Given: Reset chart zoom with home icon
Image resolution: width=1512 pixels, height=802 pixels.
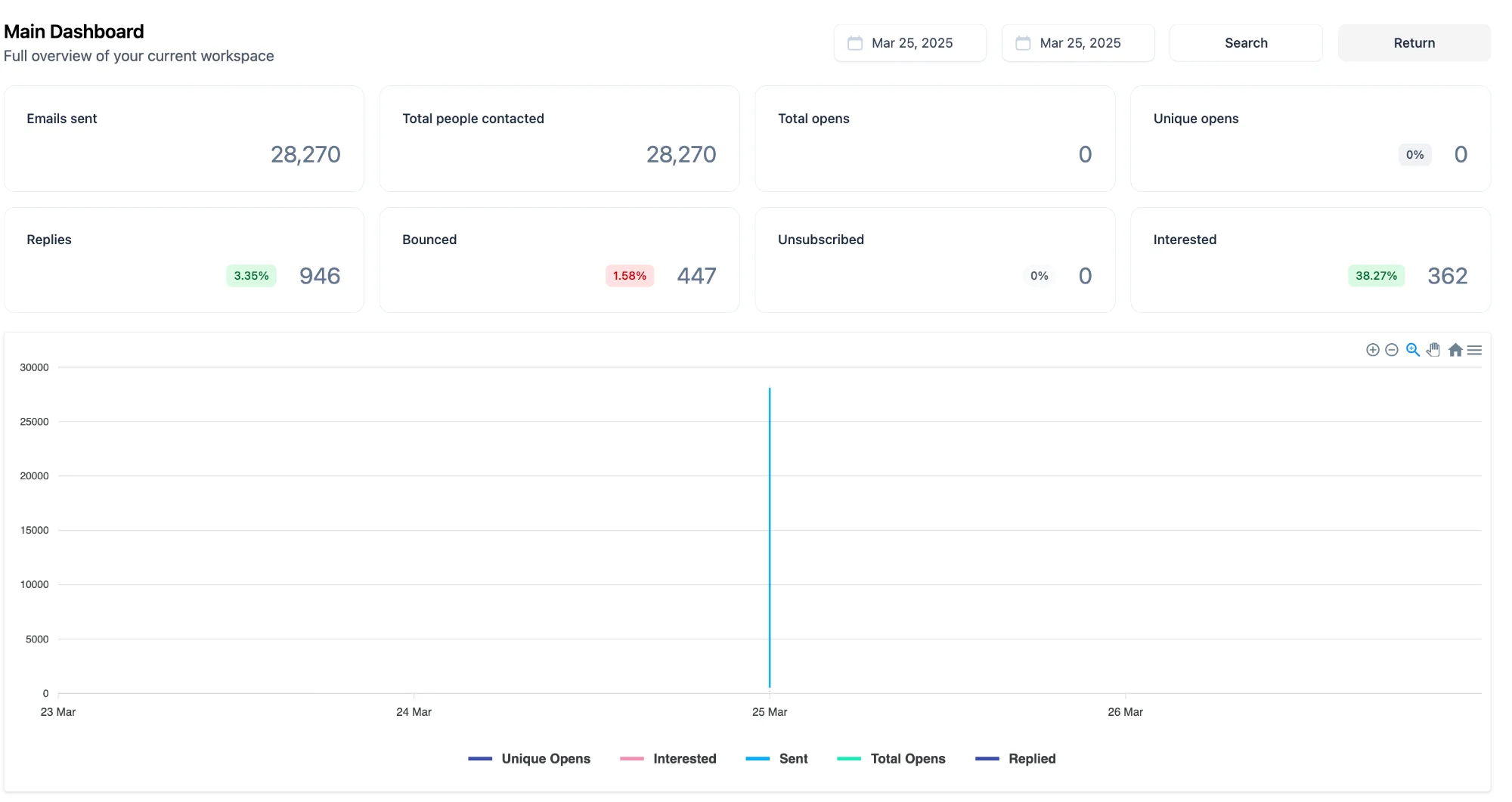Looking at the screenshot, I should pos(1455,350).
